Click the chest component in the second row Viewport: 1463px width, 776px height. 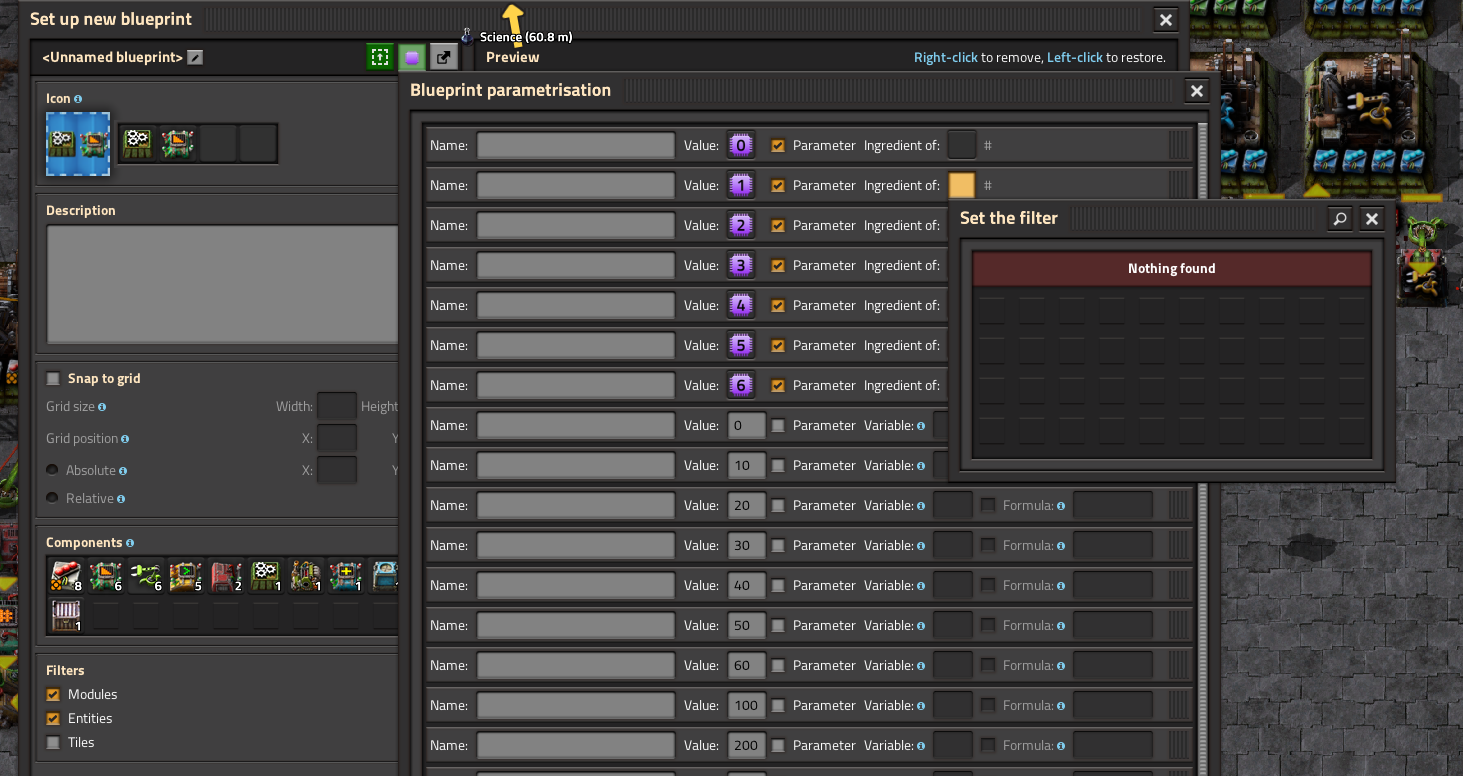coord(65,616)
